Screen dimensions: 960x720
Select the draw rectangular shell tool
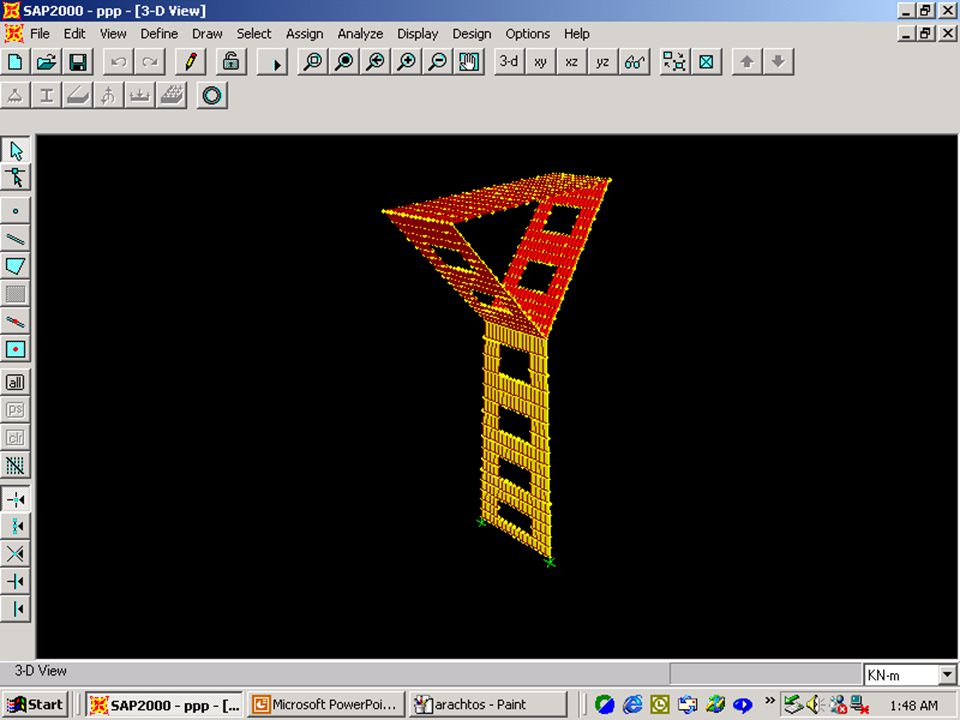pos(15,294)
